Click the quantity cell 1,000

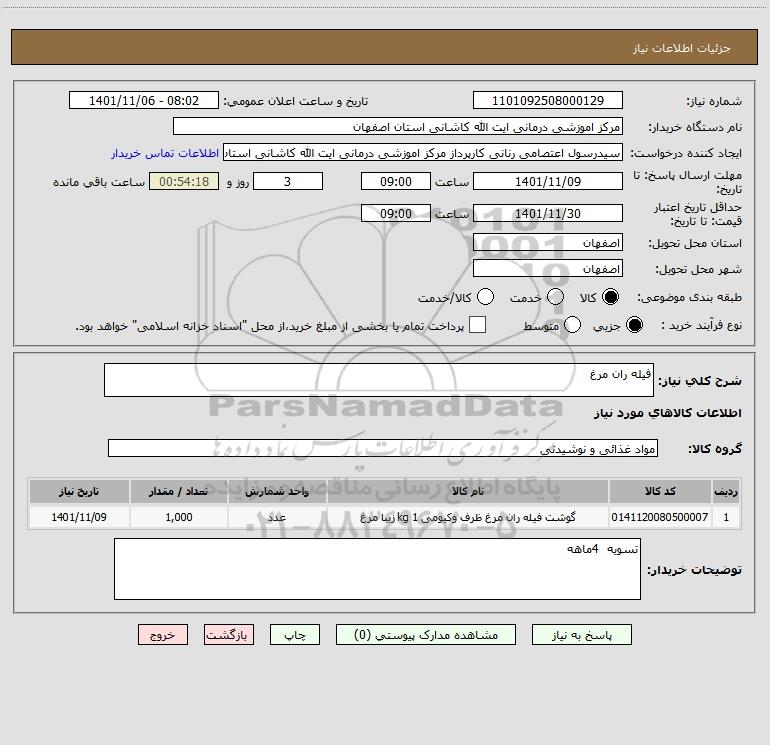pyautogui.click(x=179, y=517)
